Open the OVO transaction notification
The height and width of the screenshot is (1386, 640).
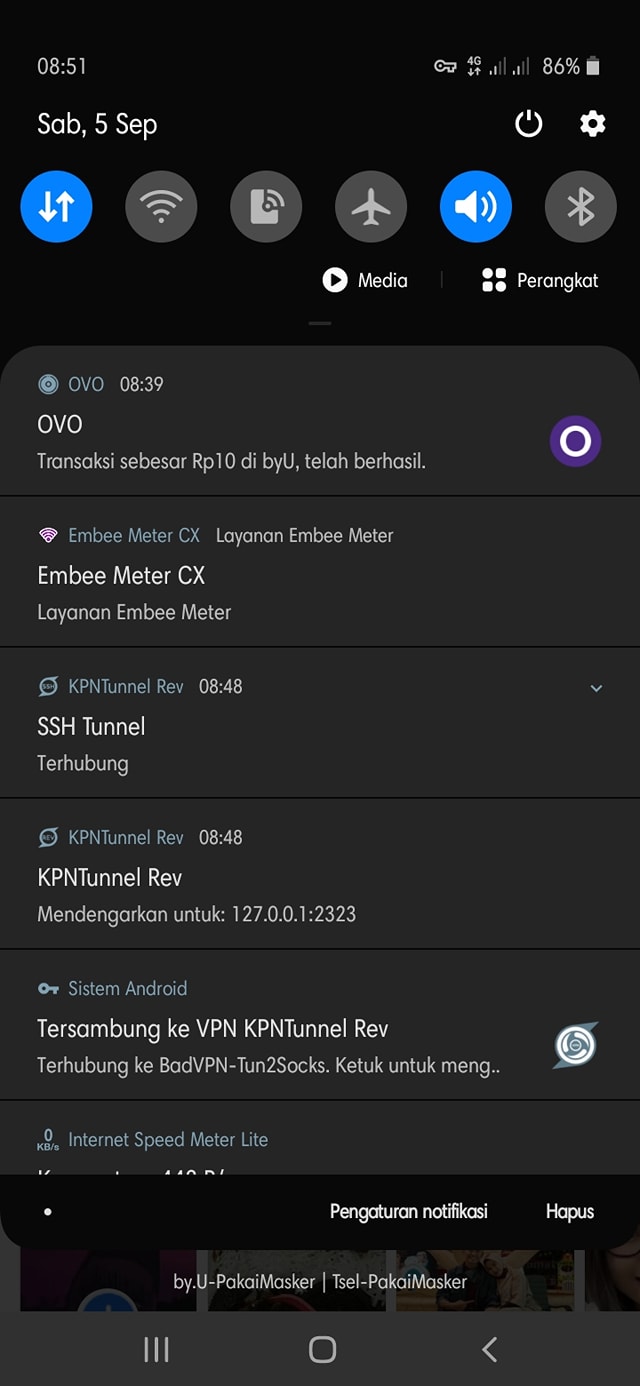pos(320,421)
